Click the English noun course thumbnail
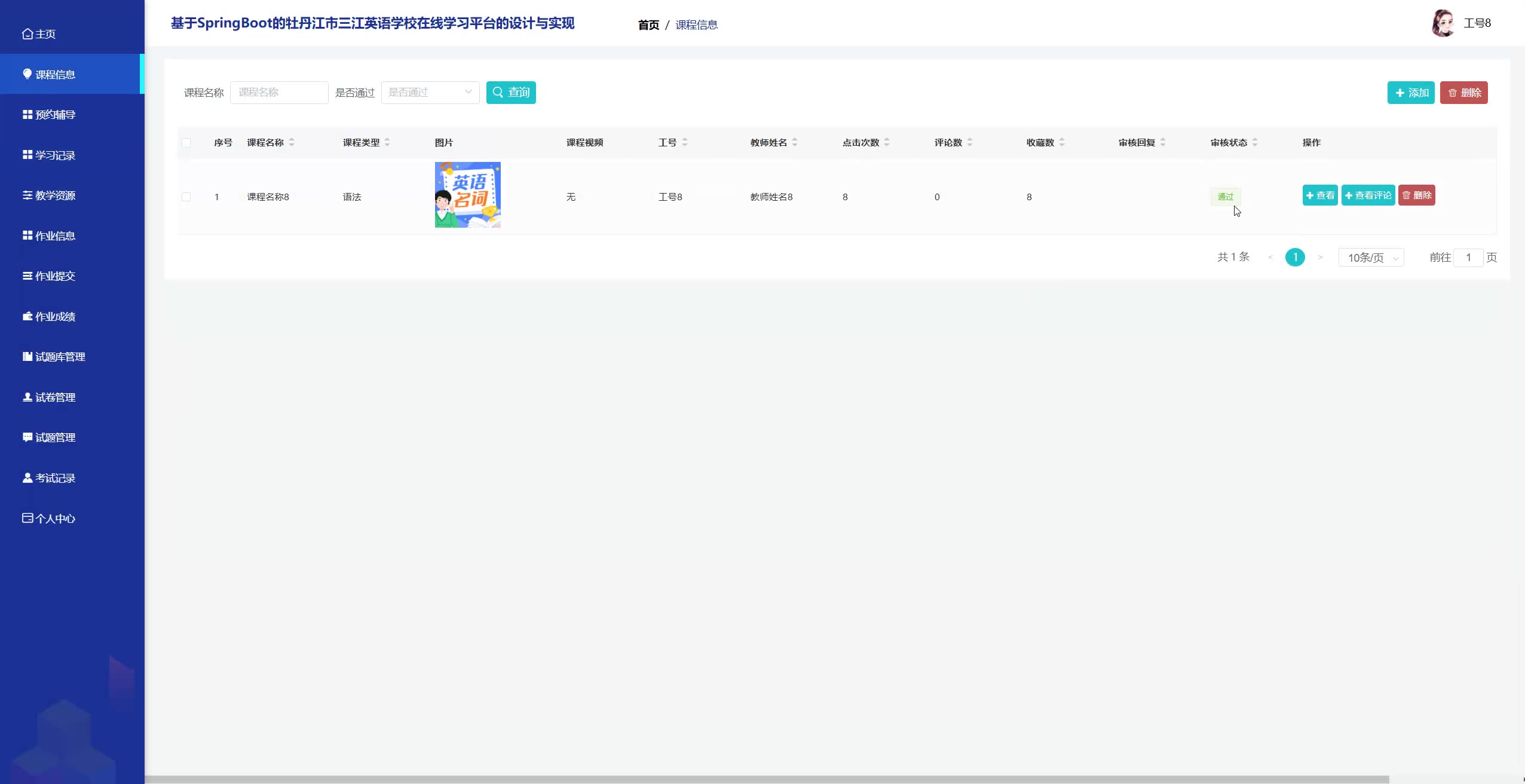Viewport: 1525px width, 784px height. coord(467,195)
